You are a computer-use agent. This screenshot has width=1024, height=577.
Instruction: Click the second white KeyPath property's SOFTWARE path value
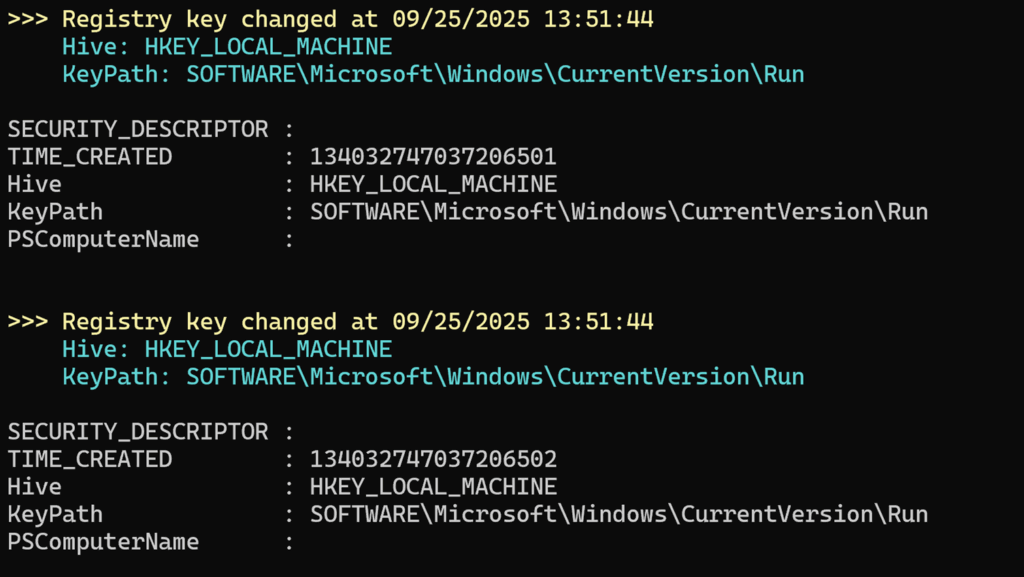(618, 515)
